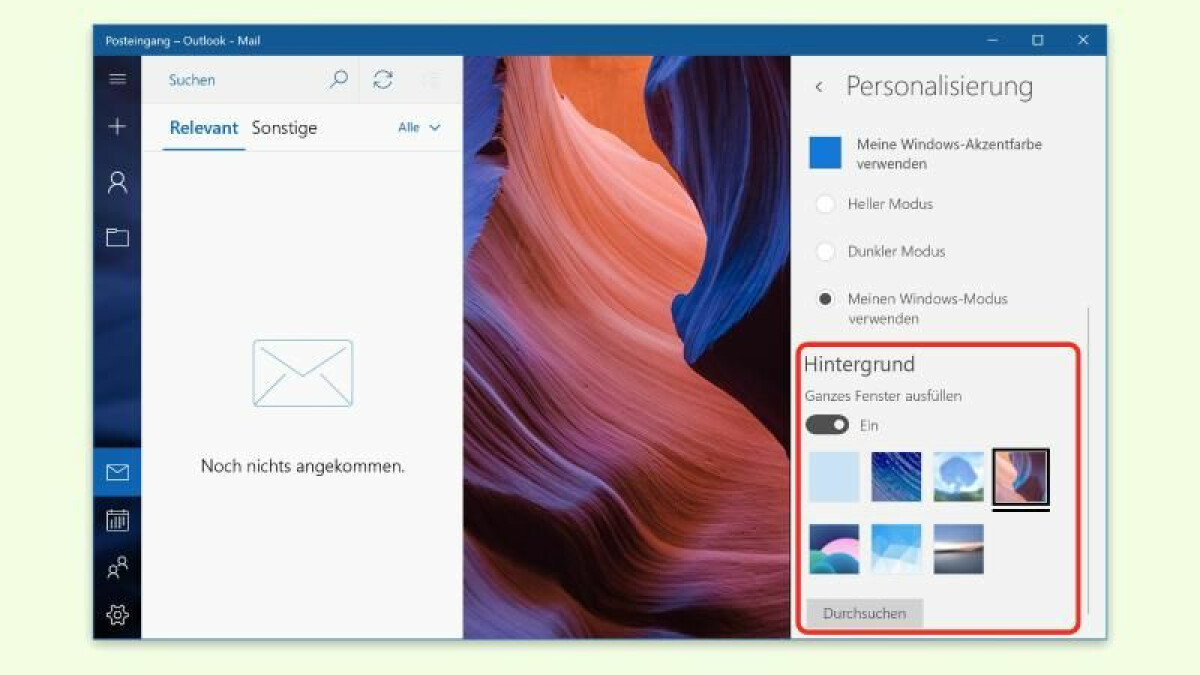Click the Durchsuchen button
The image size is (1200, 675).
[x=863, y=613]
